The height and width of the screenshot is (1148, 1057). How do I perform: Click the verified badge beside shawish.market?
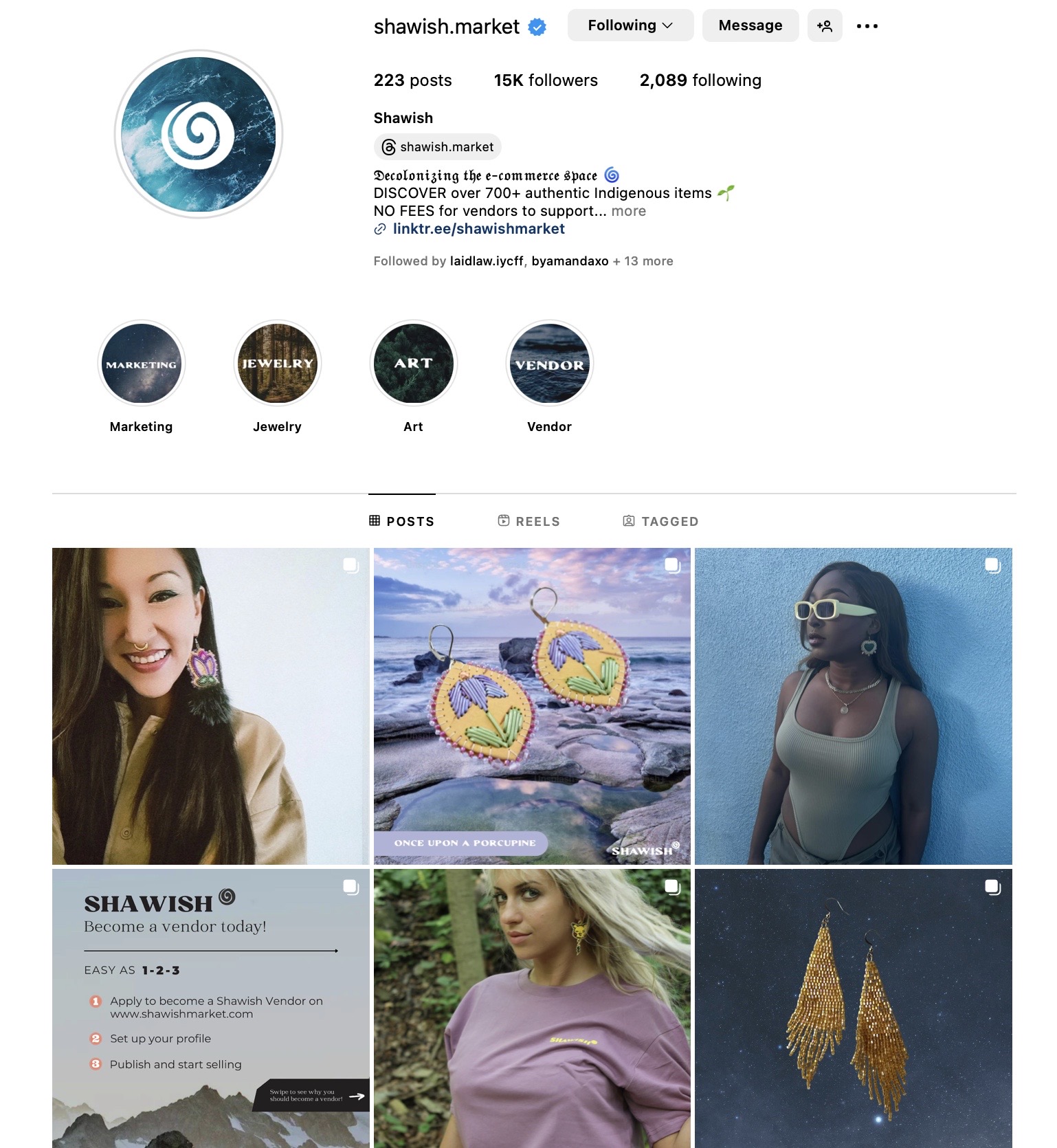coord(537,27)
